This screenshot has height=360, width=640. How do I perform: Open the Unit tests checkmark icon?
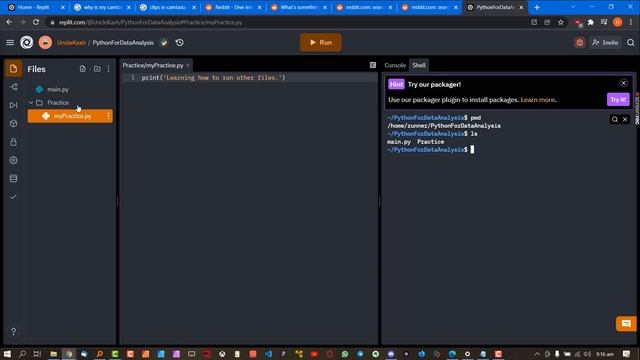pos(13,197)
